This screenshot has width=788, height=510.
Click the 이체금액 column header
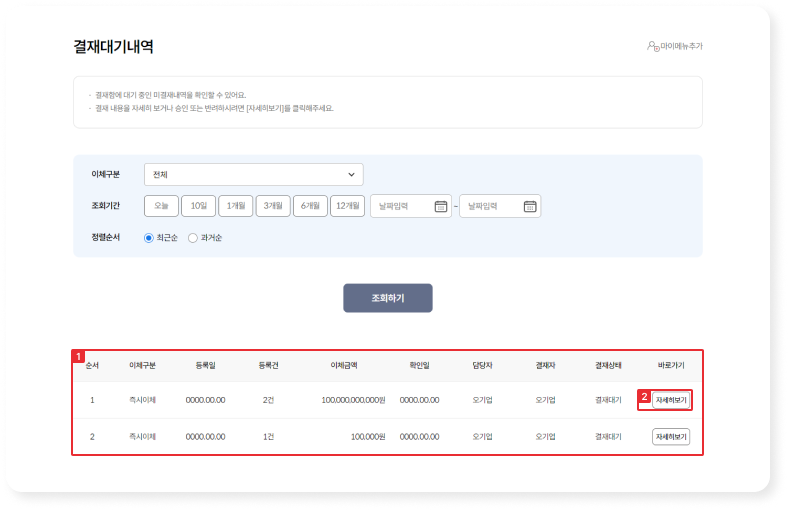tap(344, 365)
